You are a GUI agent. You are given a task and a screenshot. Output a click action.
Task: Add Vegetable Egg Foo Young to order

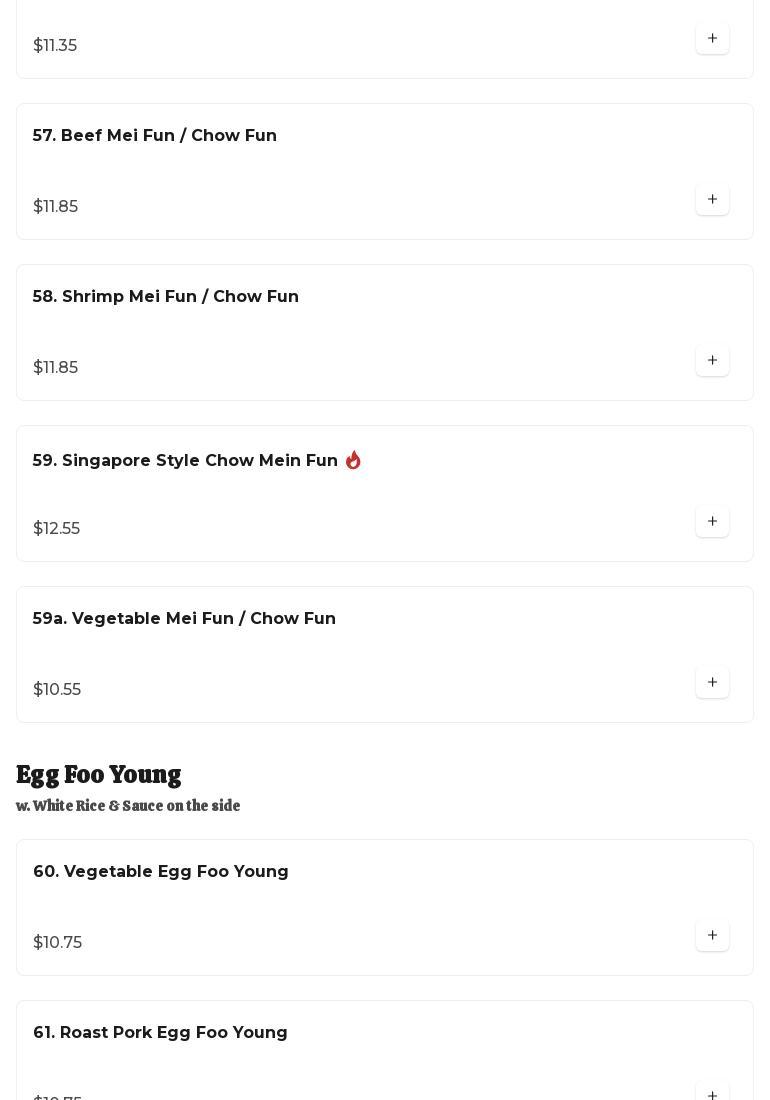tap(712, 936)
